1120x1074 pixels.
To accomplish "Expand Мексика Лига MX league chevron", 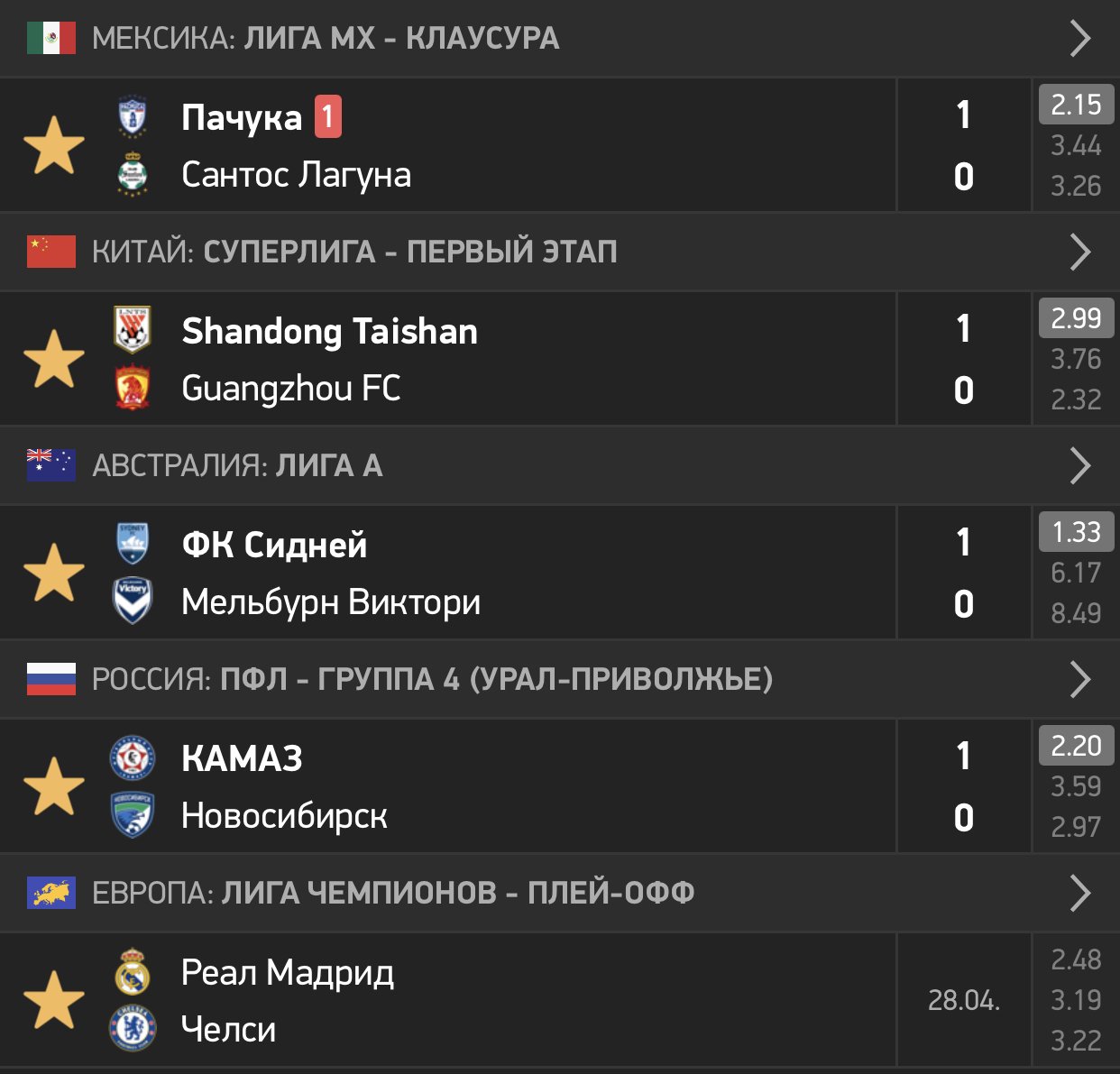I will pos(1079,38).
